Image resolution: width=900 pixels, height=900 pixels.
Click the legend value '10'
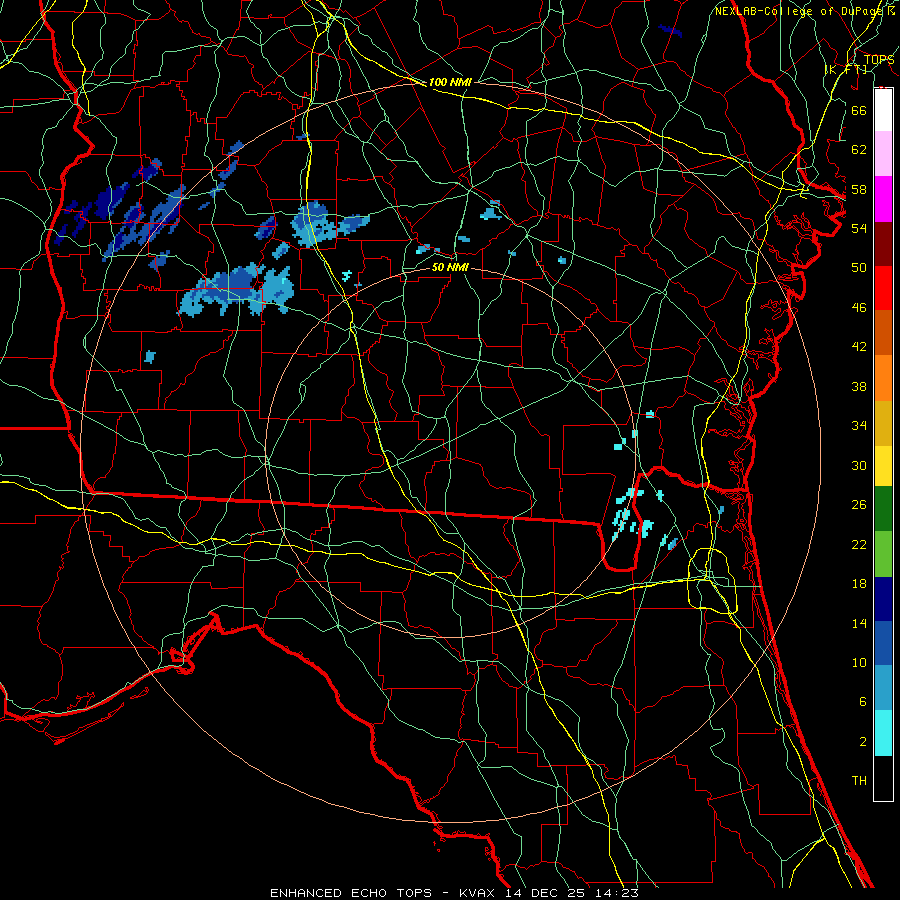coord(859,663)
